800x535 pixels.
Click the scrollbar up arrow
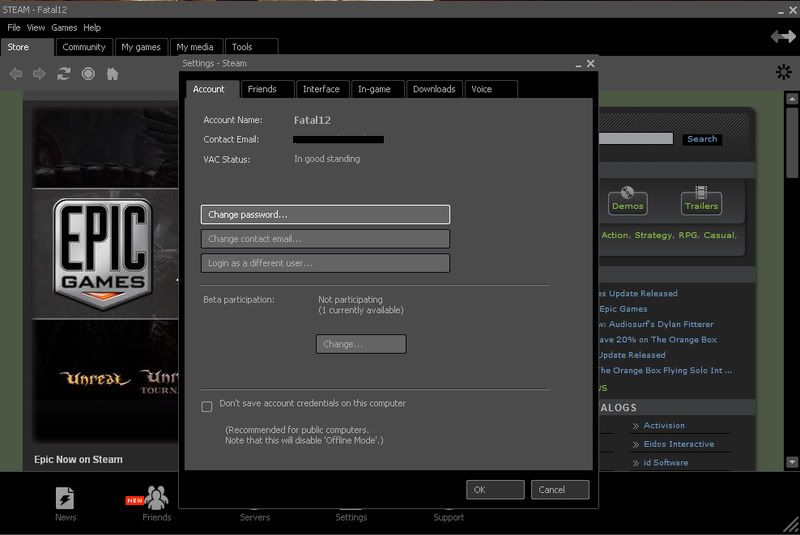click(792, 98)
